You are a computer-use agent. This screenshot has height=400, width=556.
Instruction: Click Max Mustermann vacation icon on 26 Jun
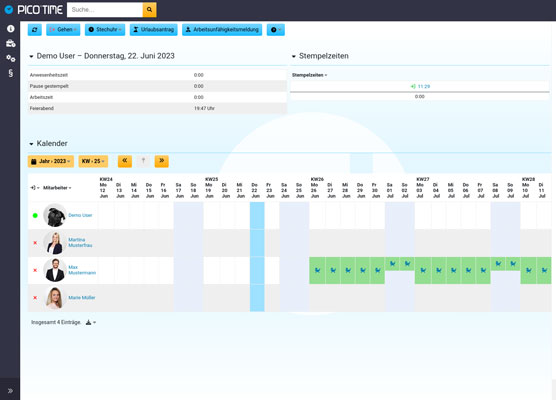[x=317, y=270]
